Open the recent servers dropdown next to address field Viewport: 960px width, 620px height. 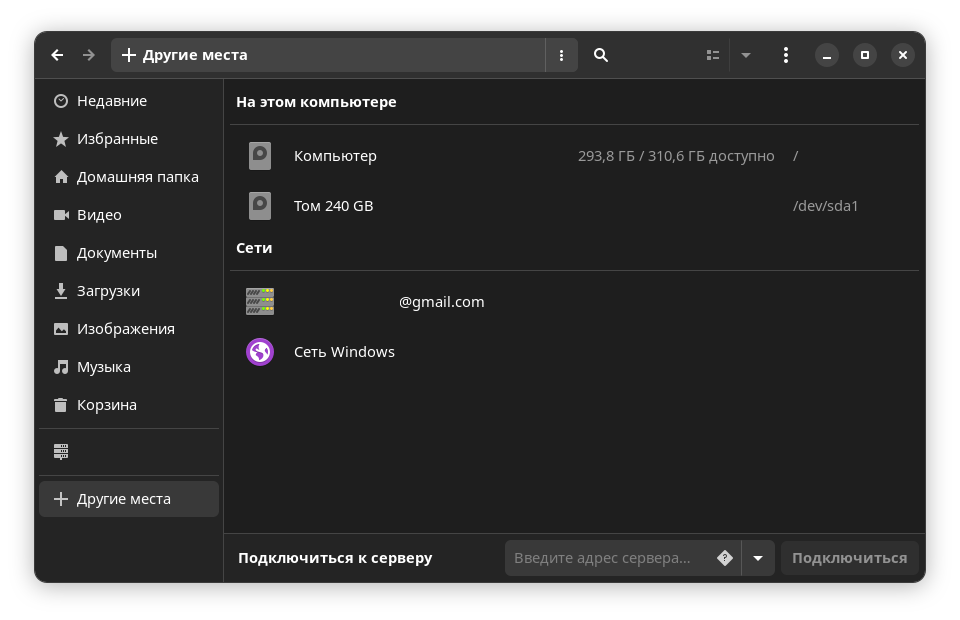click(x=757, y=558)
